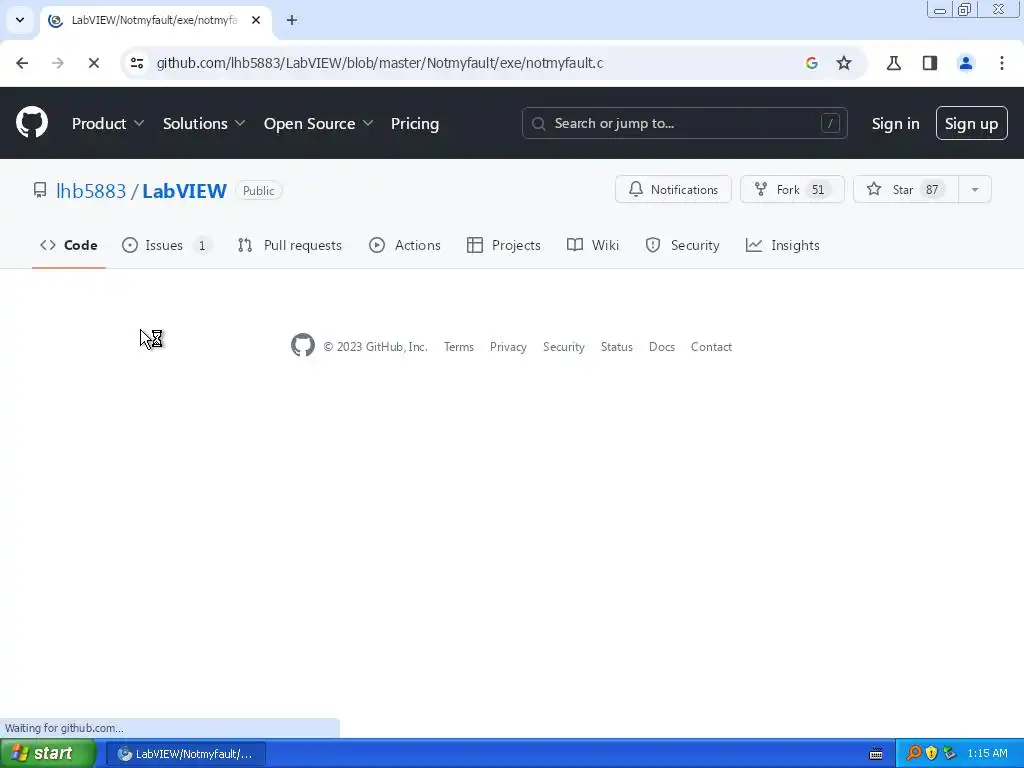Open the Status footer link

coord(616,347)
